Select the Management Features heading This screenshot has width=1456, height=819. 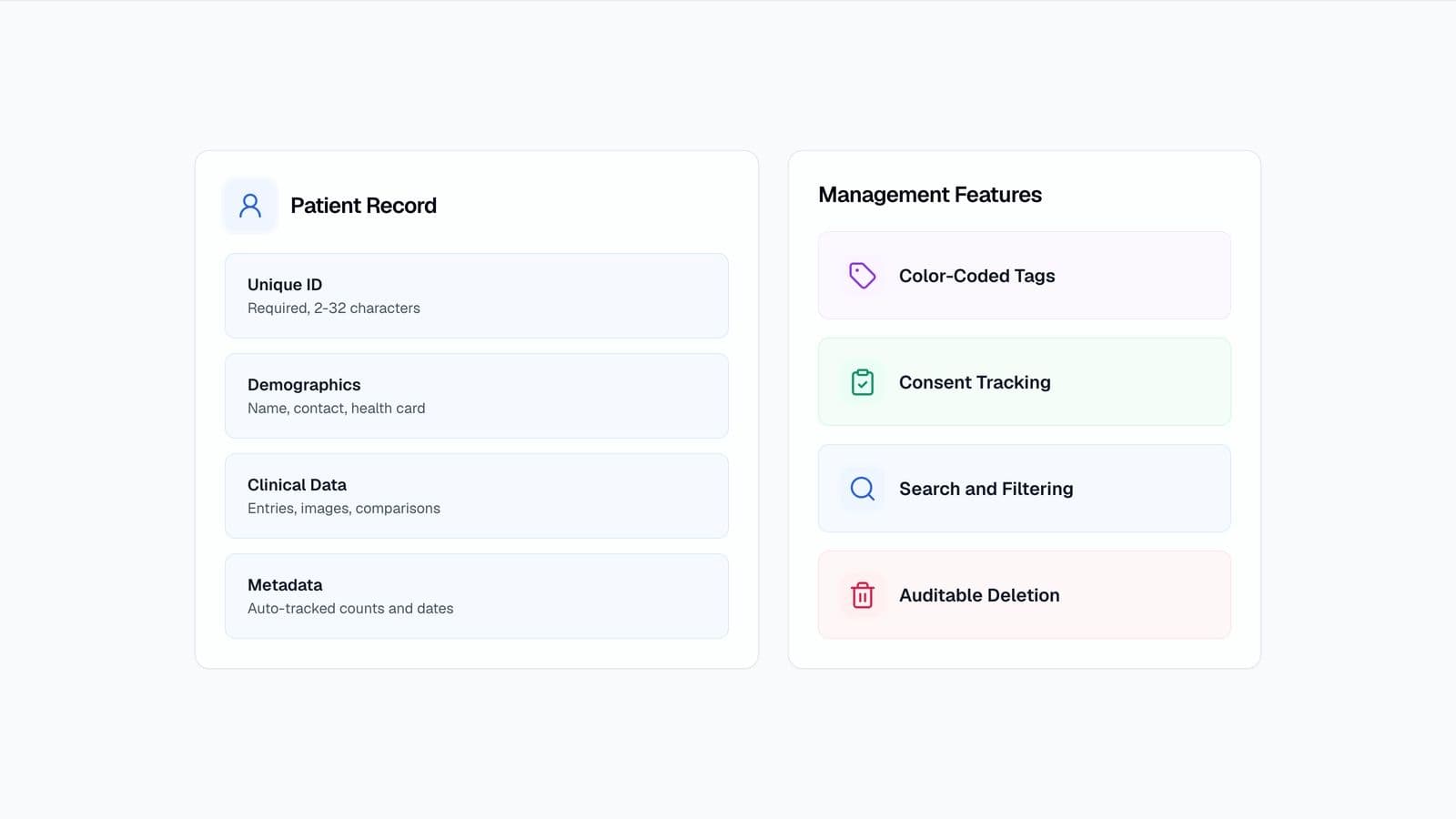[x=930, y=195]
